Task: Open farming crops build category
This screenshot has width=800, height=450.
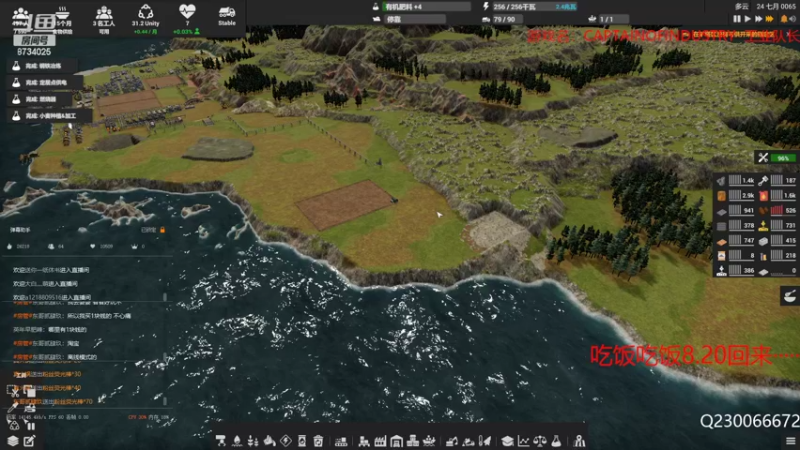Action: (x=253, y=441)
